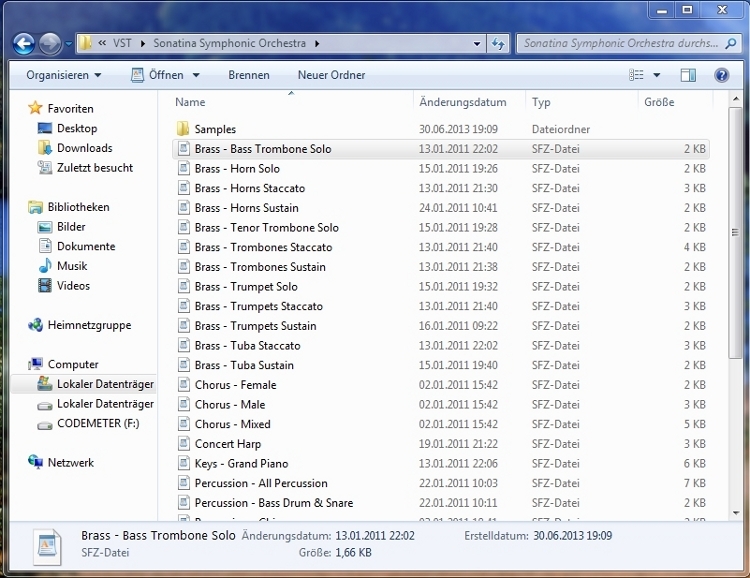Click the Brass - Trombones Sustain file icon
This screenshot has height=578, width=750.
pos(184,267)
